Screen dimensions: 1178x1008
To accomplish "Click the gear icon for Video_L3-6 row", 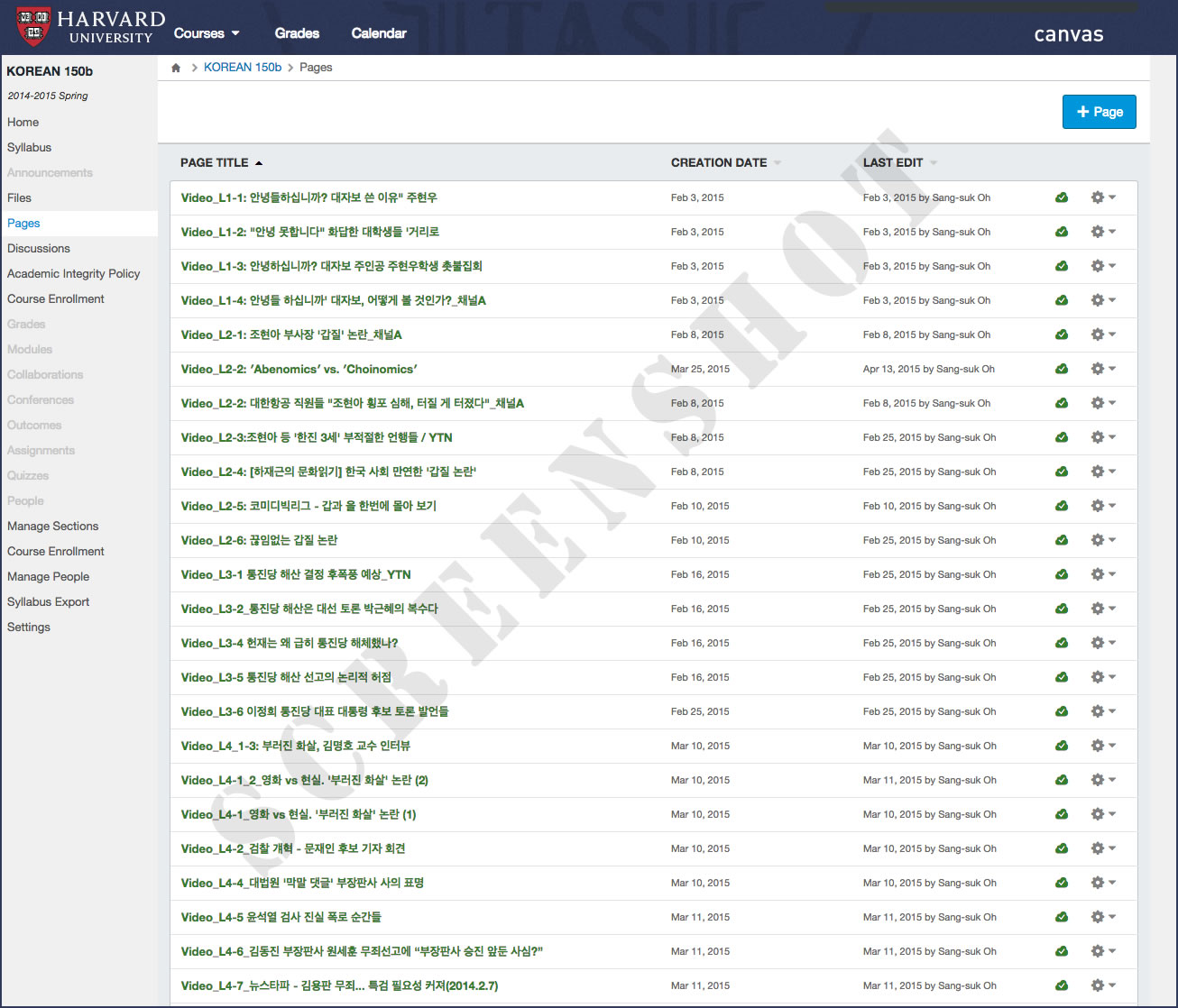I will pyautogui.click(x=1103, y=711).
